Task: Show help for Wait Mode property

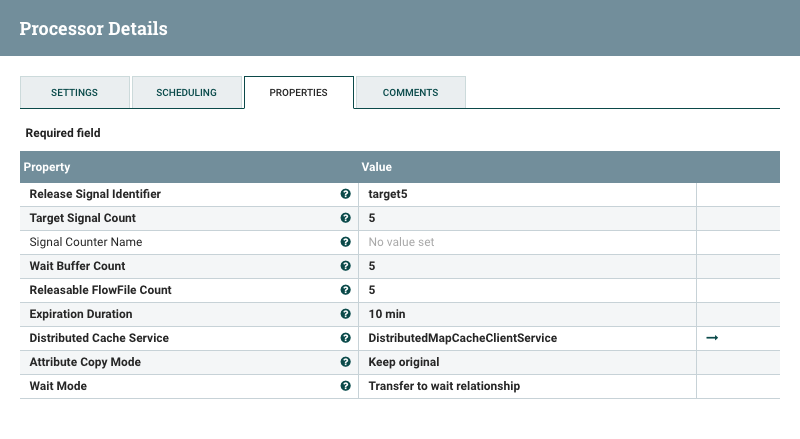Action: point(345,386)
